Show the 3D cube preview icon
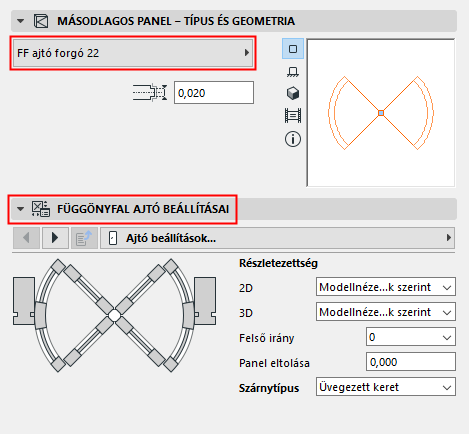469x434 pixels. (293, 93)
